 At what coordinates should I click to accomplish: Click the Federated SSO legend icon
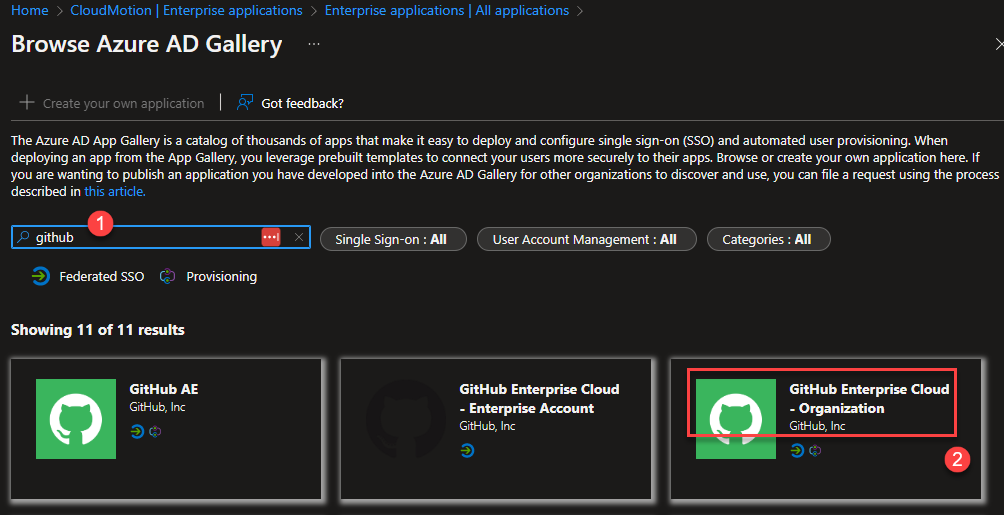41,276
